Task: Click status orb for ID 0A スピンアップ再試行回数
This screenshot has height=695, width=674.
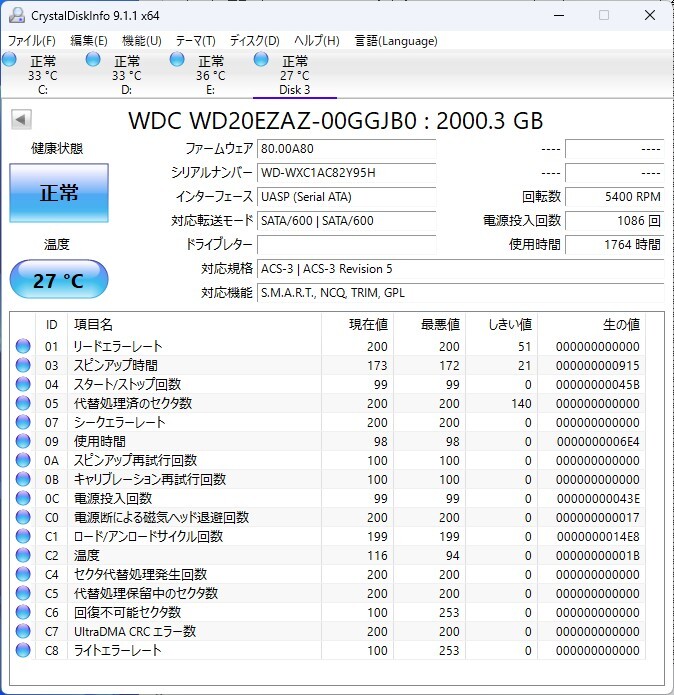Action: point(23,461)
